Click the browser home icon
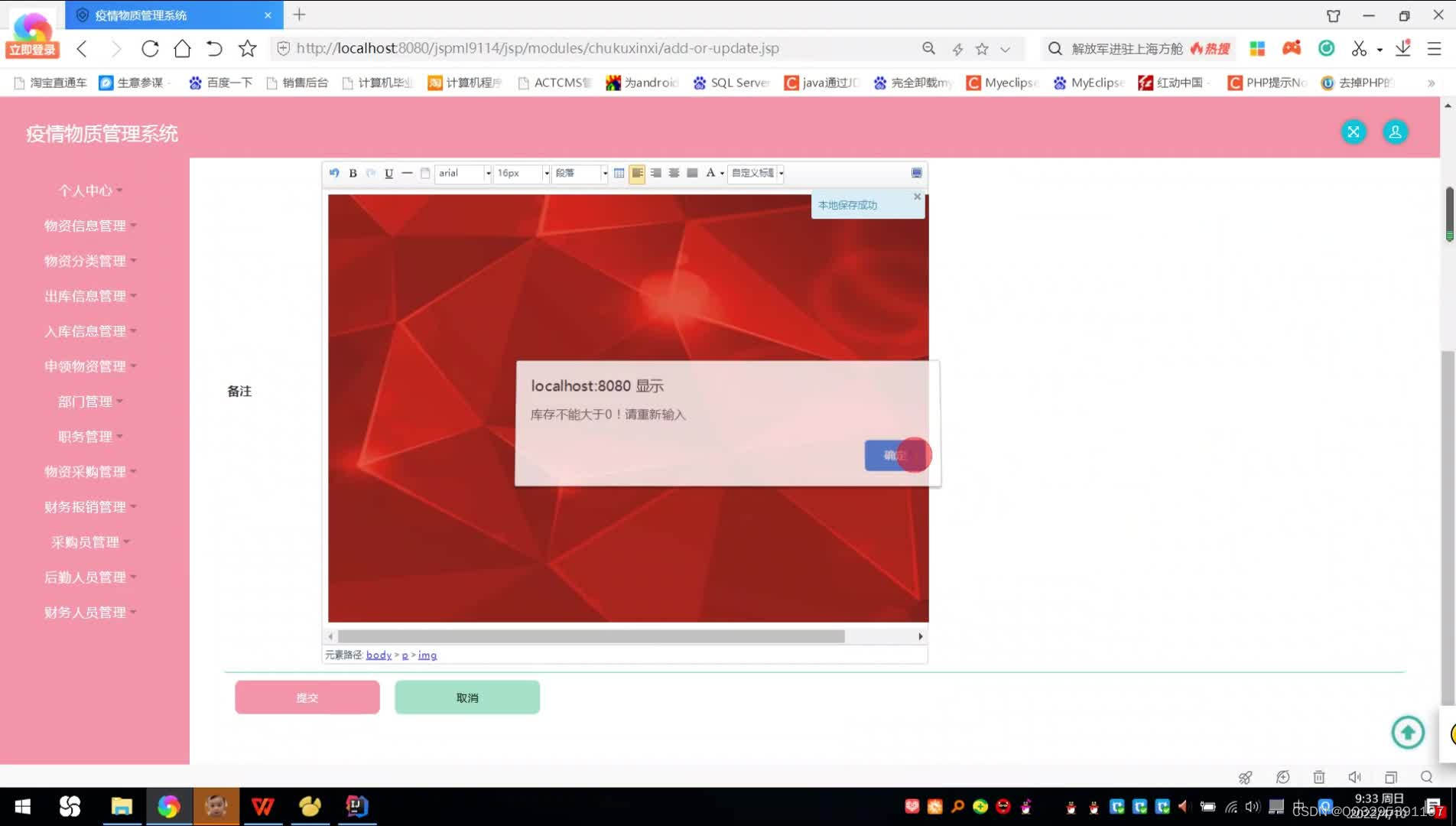 coord(182,49)
